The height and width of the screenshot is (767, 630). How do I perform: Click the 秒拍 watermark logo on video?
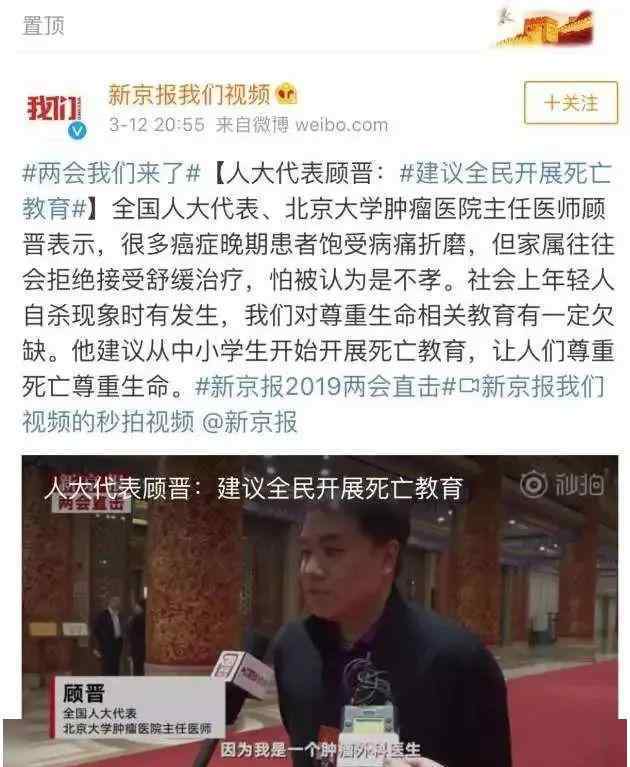pyautogui.click(x=562, y=485)
